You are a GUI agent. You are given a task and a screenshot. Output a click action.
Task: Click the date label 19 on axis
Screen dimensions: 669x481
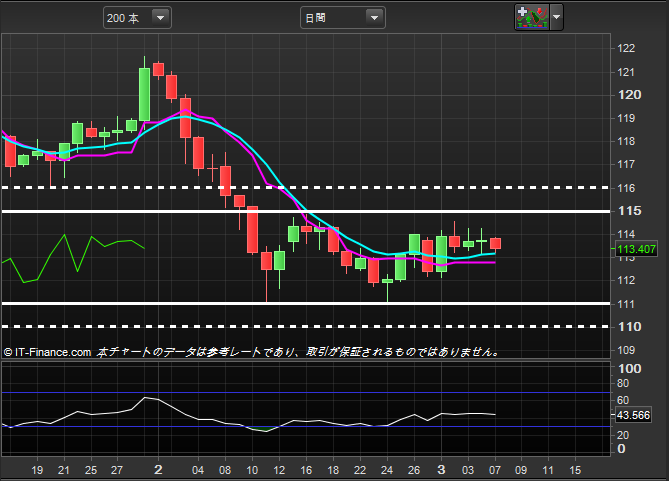pos(37,470)
